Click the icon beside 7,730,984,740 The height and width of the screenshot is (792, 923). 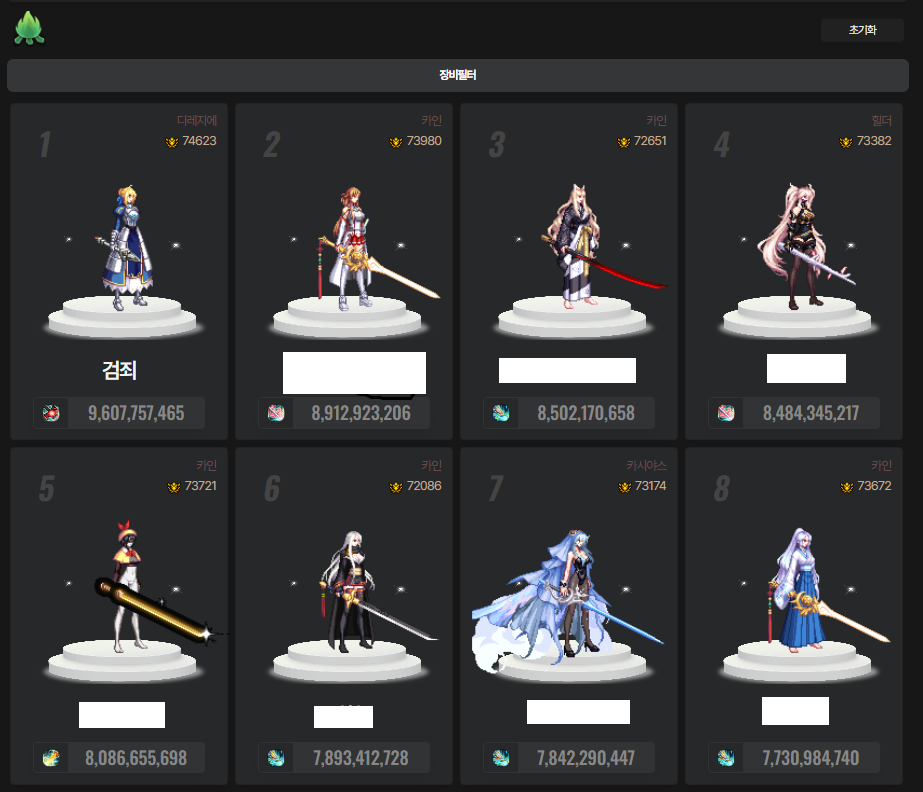726,758
